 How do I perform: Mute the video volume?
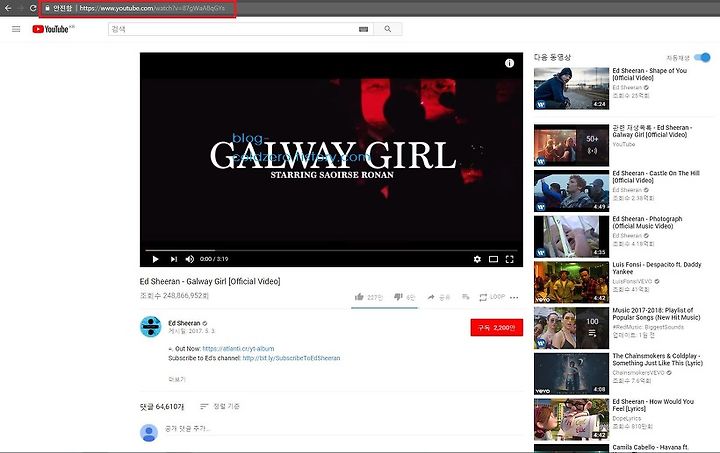click(x=190, y=259)
